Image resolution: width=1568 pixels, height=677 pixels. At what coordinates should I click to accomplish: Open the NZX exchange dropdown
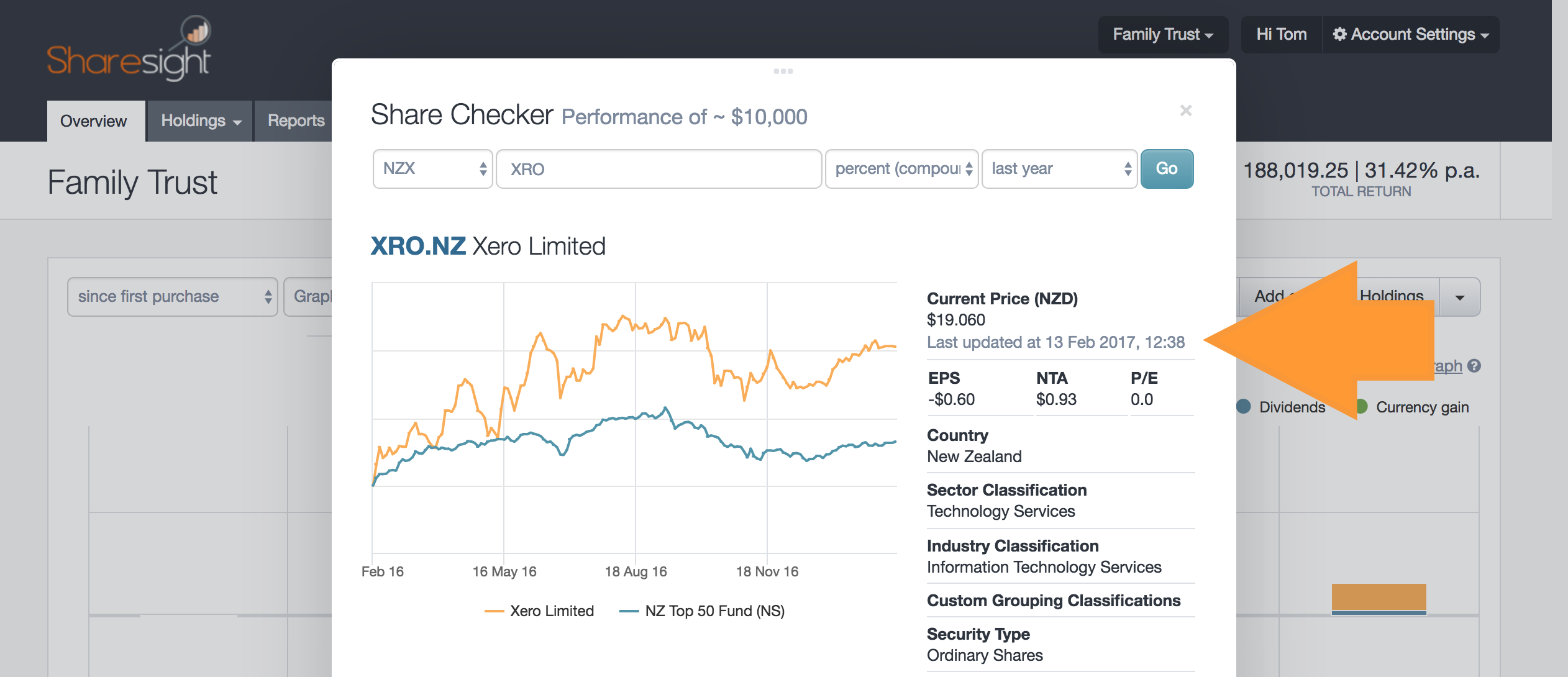[x=432, y=168]
